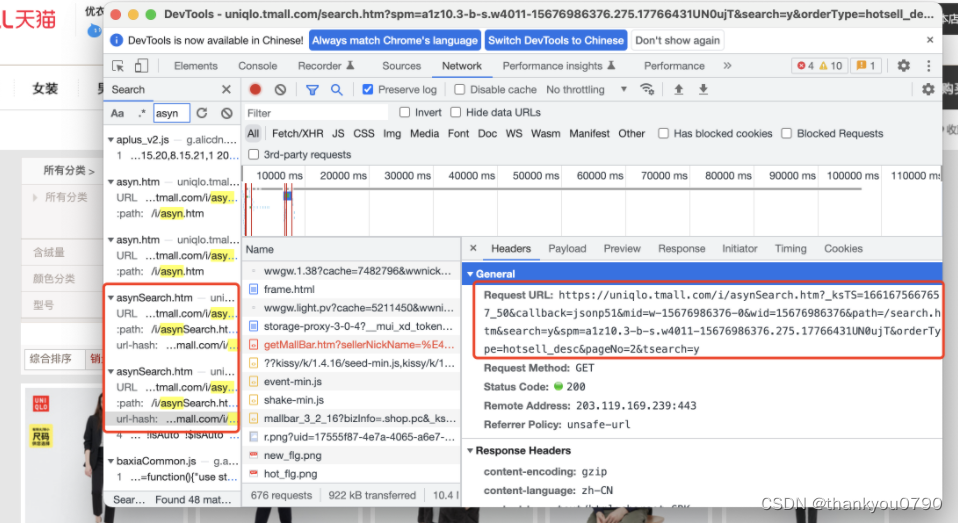The height and width of the screenshot is (523, 958).
Task: Open Network panel settings gear
Action: pos(928,89)
